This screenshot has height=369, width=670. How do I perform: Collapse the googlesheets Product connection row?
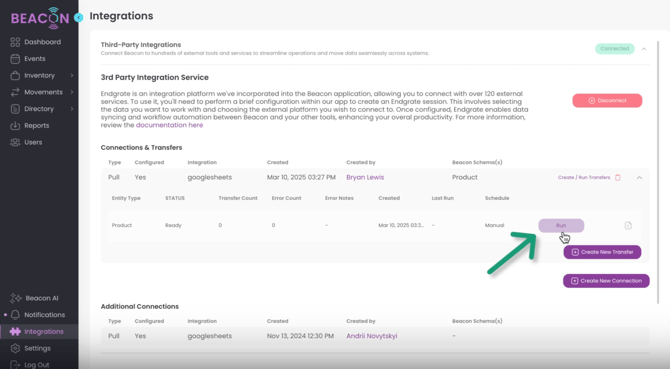[x=639, y=177]
